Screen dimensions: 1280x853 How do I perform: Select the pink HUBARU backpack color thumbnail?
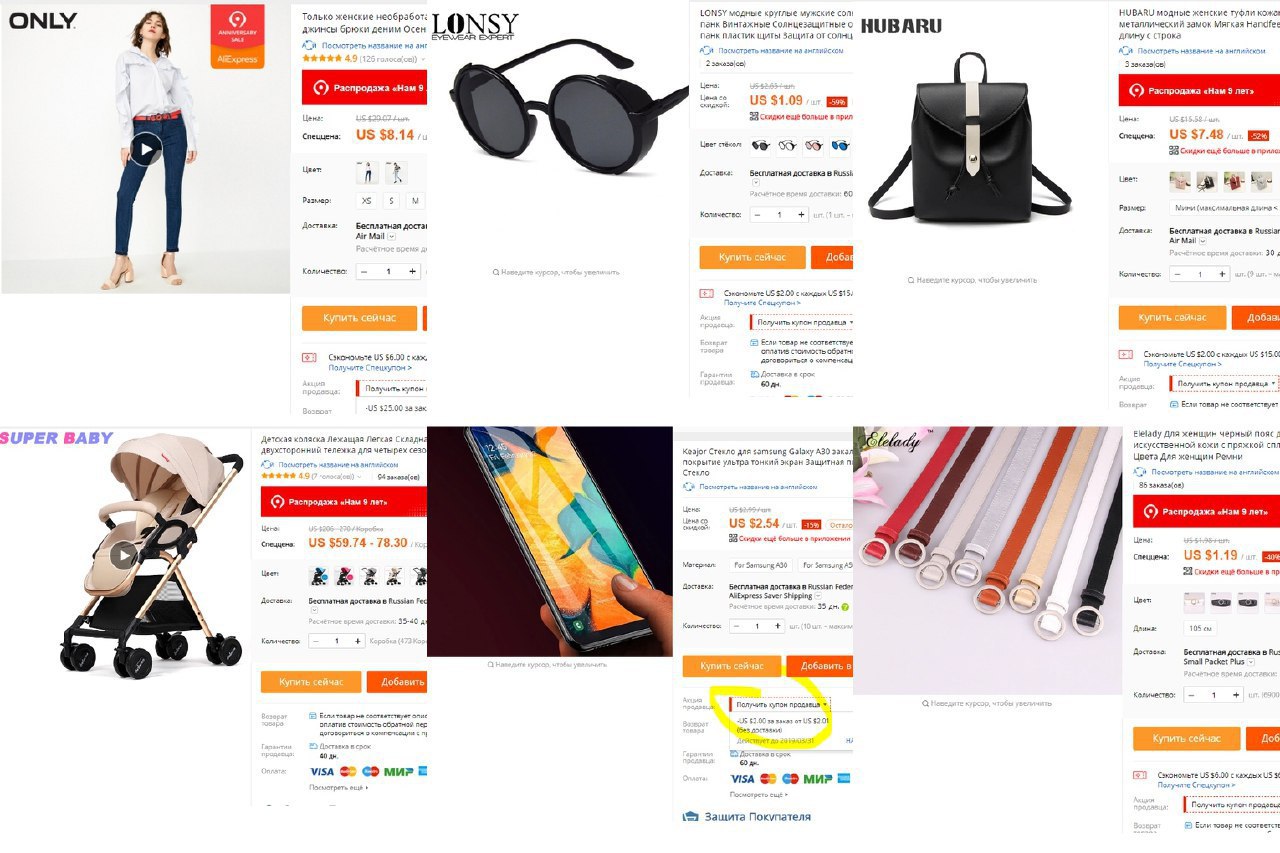pyautogui.click(x=1180, y=181)
